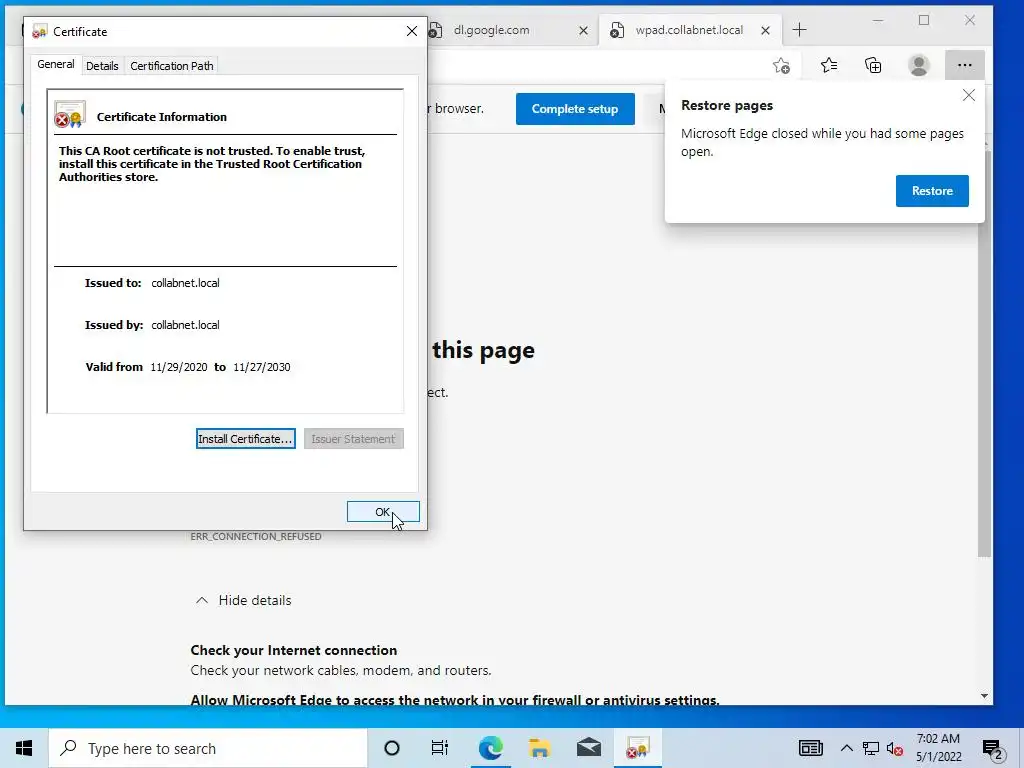Click the Issued to collabnet.local value
This screenshot has width=1024, height=768.
[185, 283]
